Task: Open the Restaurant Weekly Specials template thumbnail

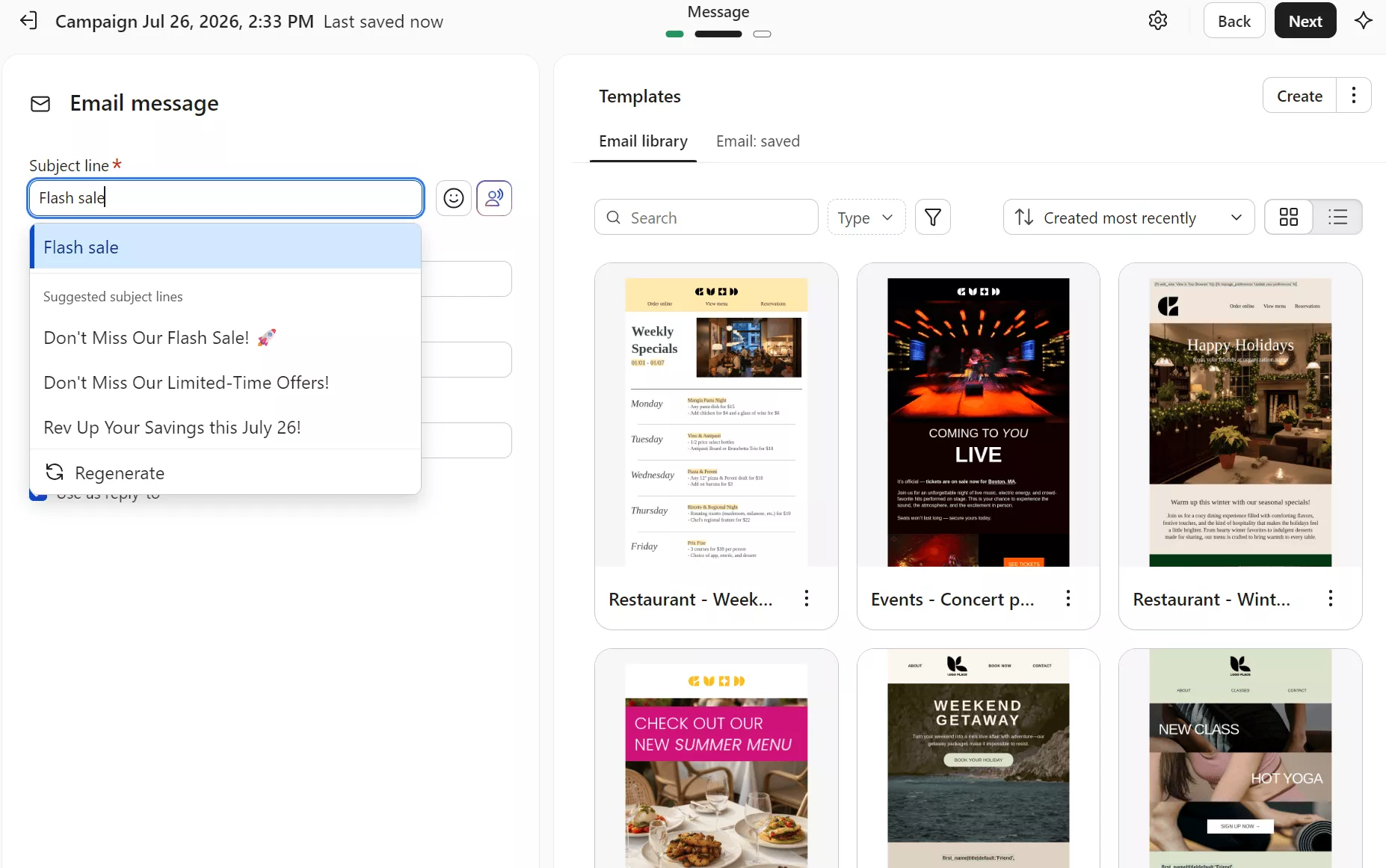Action: [x=716, y=422]
